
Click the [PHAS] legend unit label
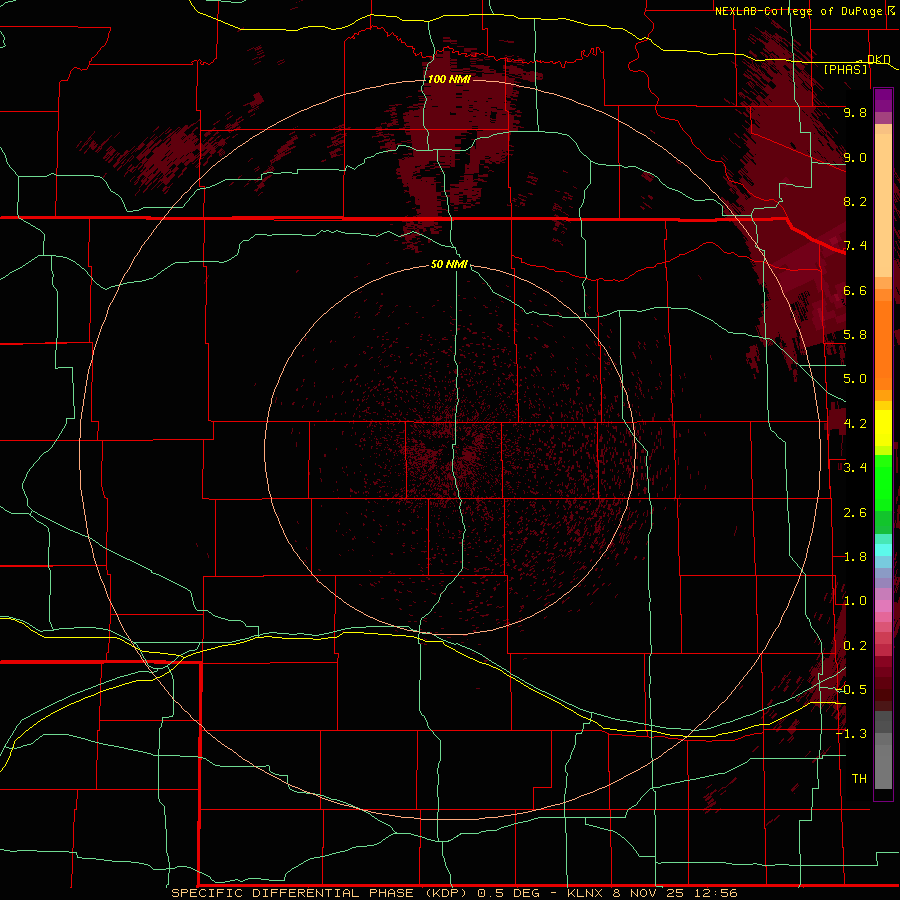(x=845, y=69)
